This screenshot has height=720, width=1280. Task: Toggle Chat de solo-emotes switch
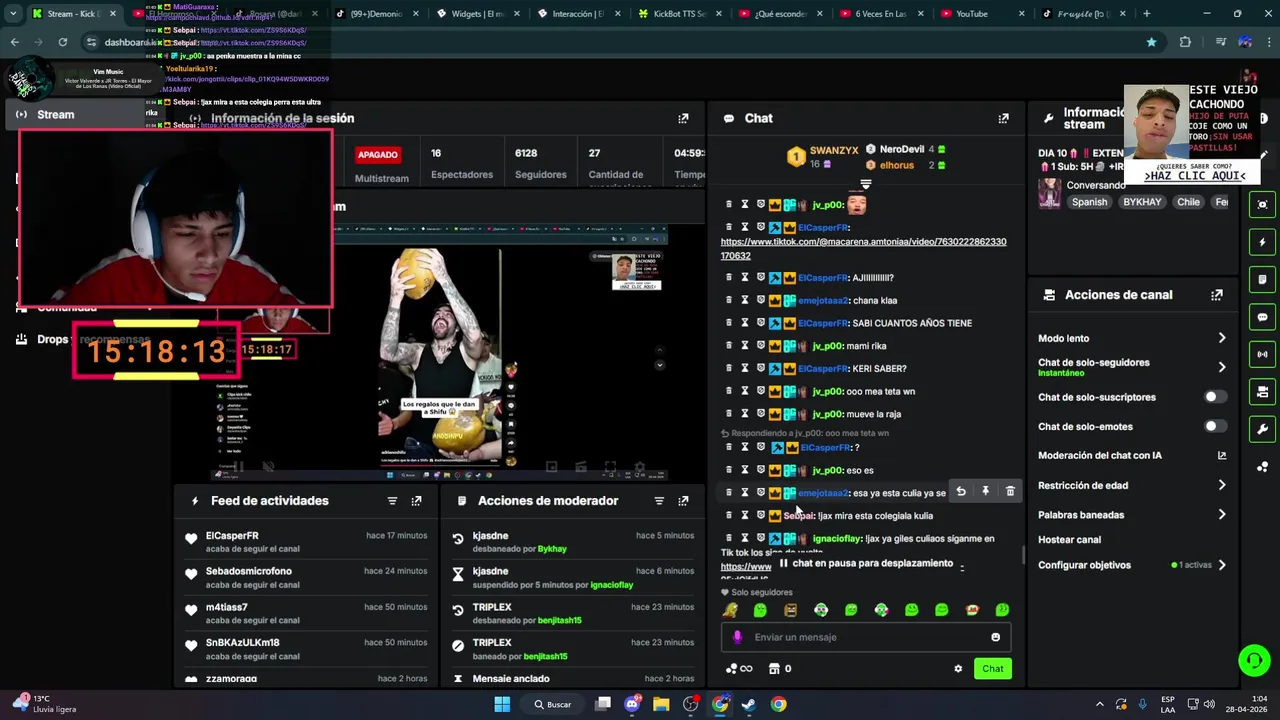[1215, 426]
